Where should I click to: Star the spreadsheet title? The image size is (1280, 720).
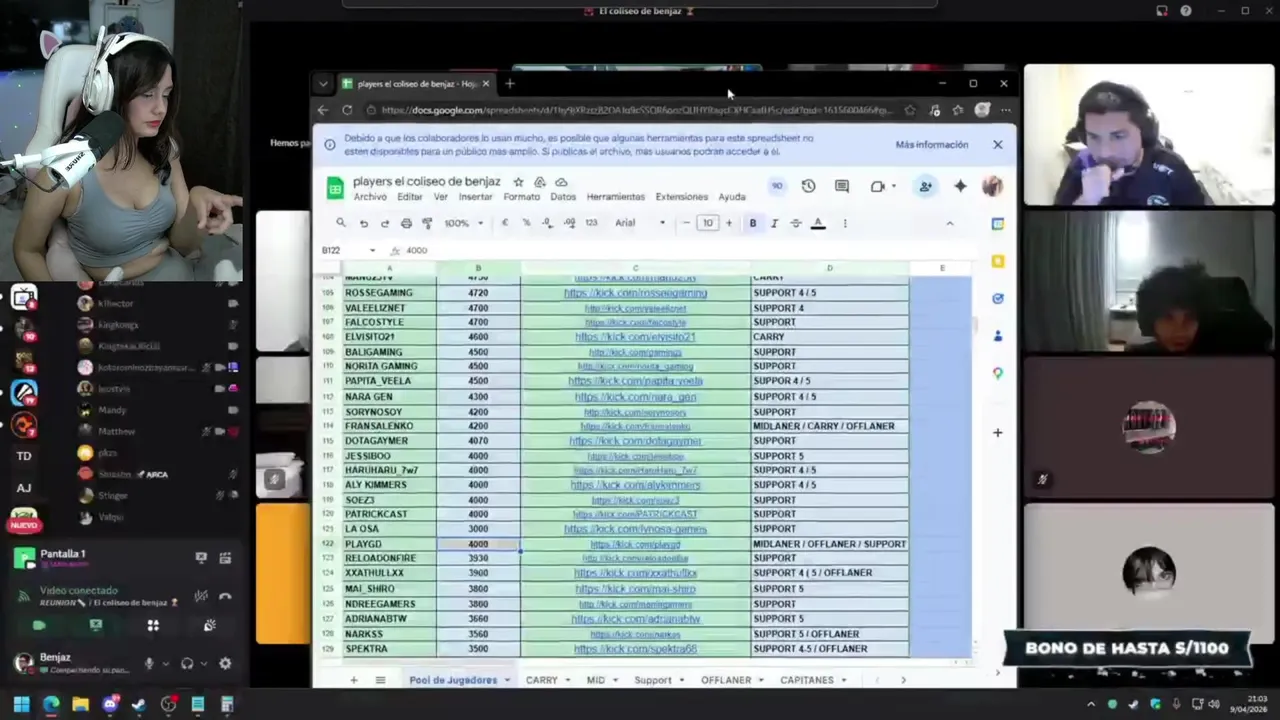[x=518, y=182]
